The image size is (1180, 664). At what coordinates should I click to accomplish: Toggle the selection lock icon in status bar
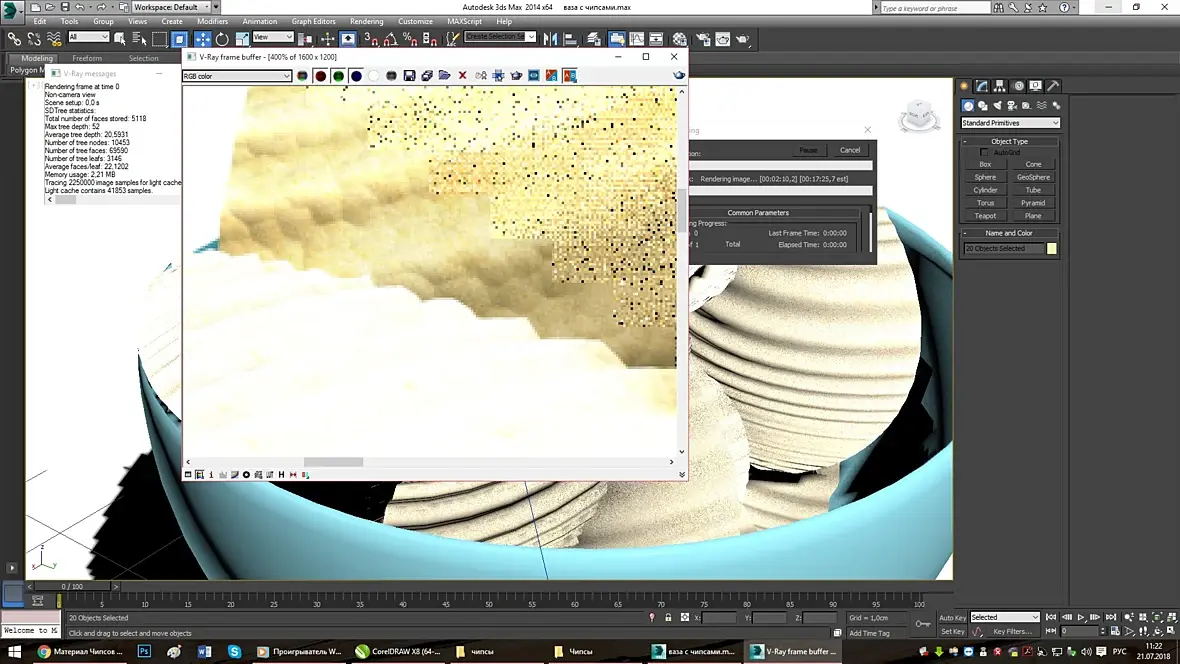(668, 618)
